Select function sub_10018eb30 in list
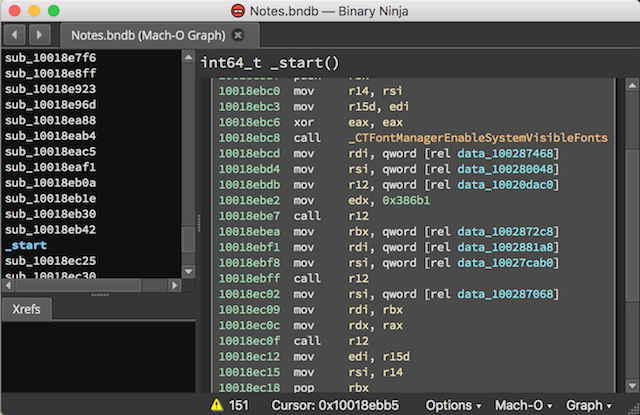640x415 pixels. point(51,214)
